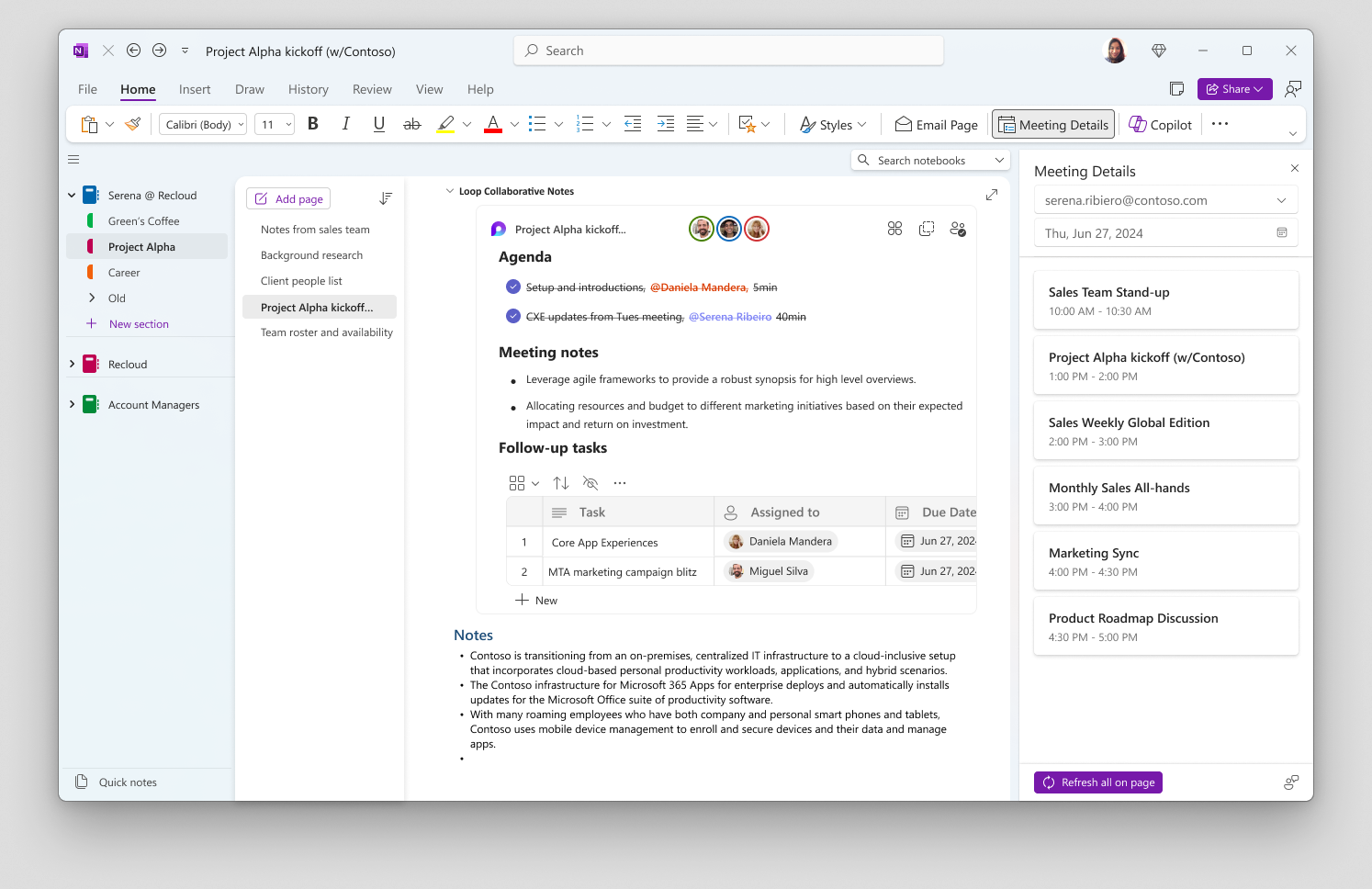View Loop component sharing access
Screen dimensions: 1372x889
click(958, 229)
